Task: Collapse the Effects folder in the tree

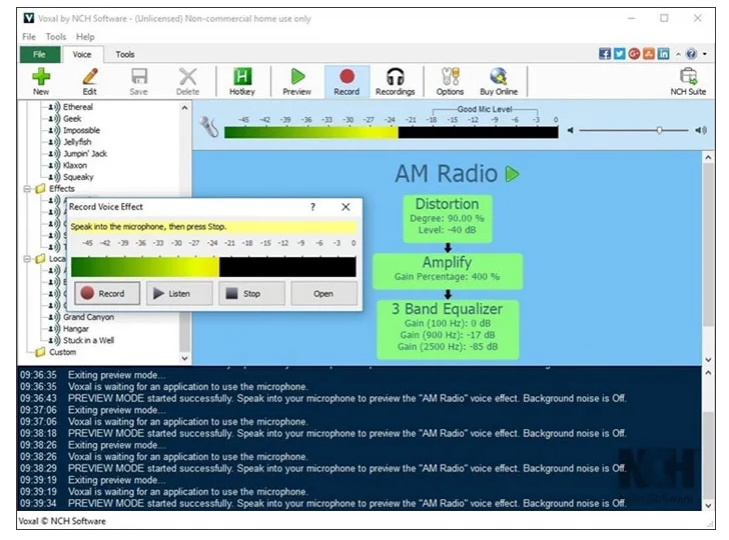Action: pos(27,189)
